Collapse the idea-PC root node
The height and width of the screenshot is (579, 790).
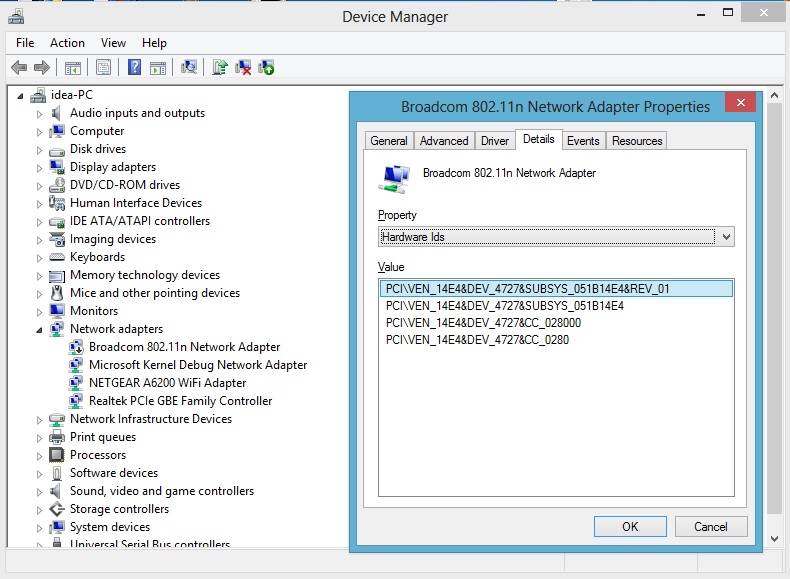(x=20, y=96)
